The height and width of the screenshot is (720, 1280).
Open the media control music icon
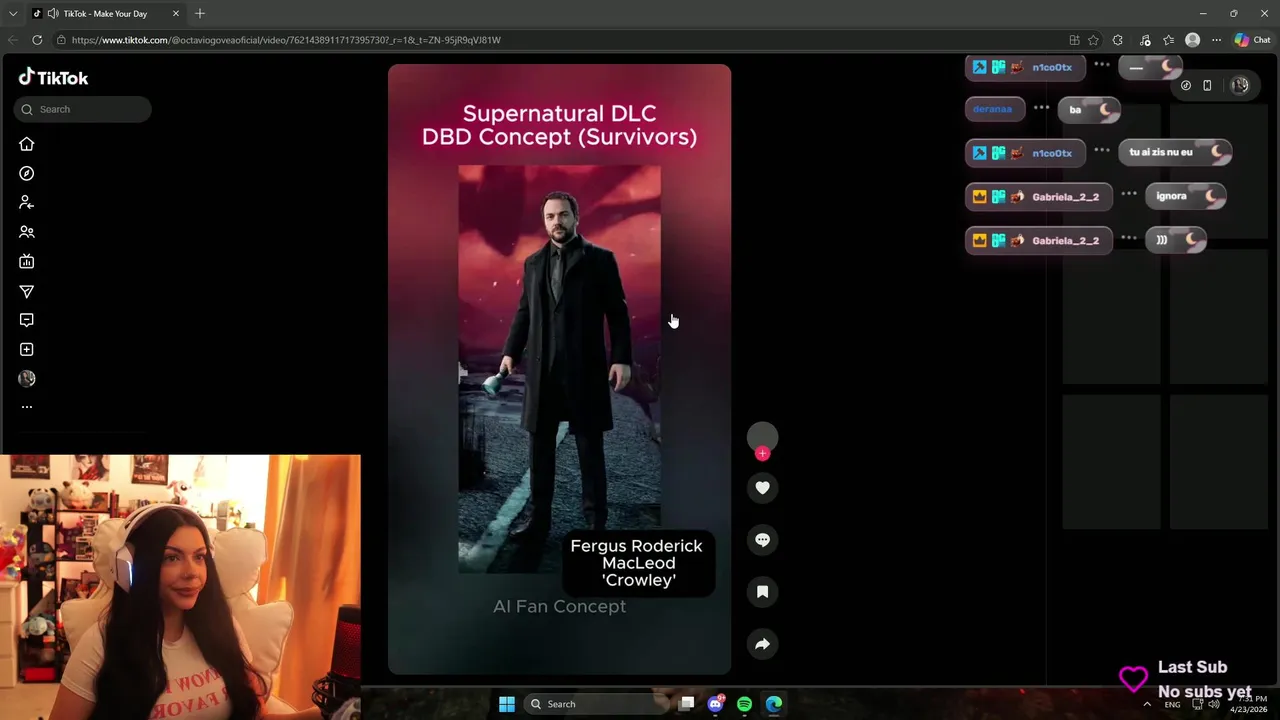tap(1143, 40)
